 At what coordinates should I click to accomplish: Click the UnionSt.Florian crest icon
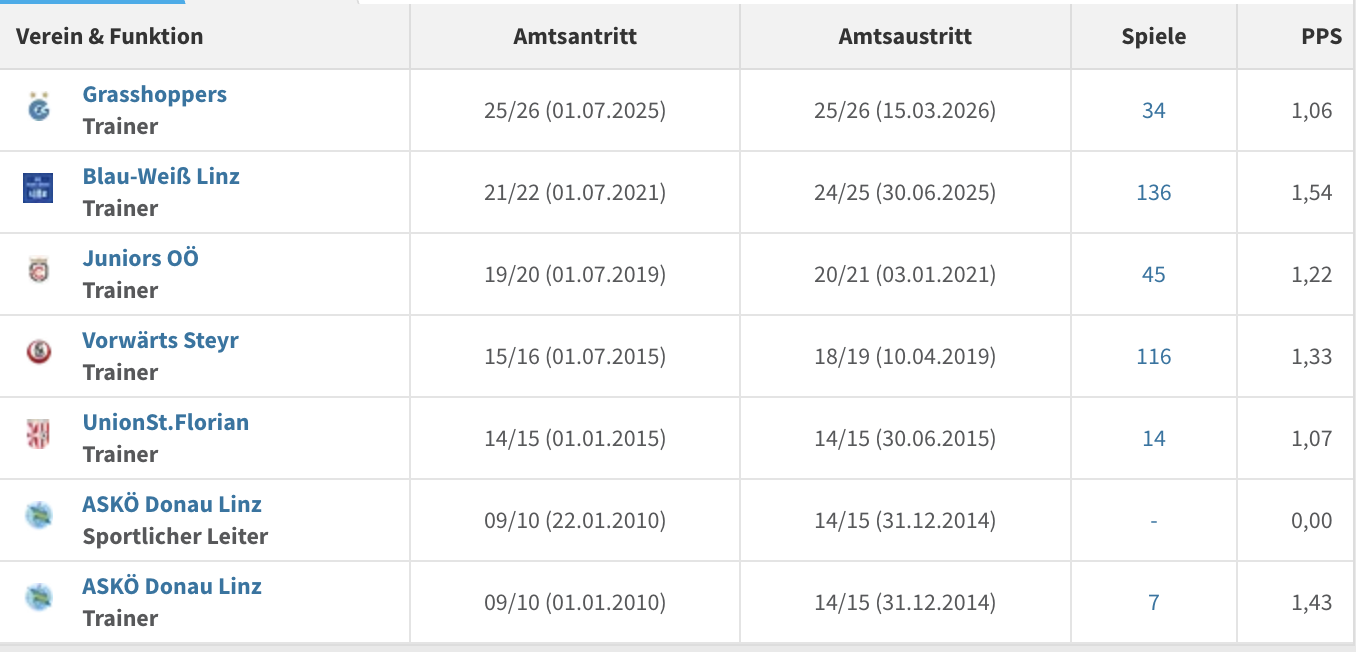(38, 434)
